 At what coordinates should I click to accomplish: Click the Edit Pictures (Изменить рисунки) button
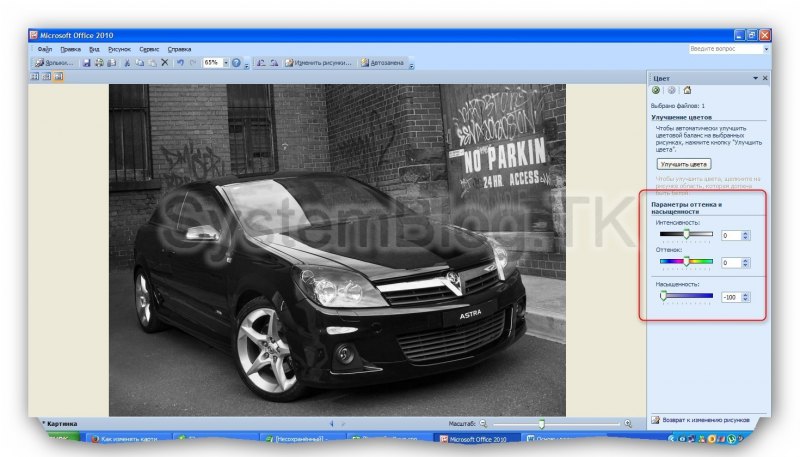[318, 63]
